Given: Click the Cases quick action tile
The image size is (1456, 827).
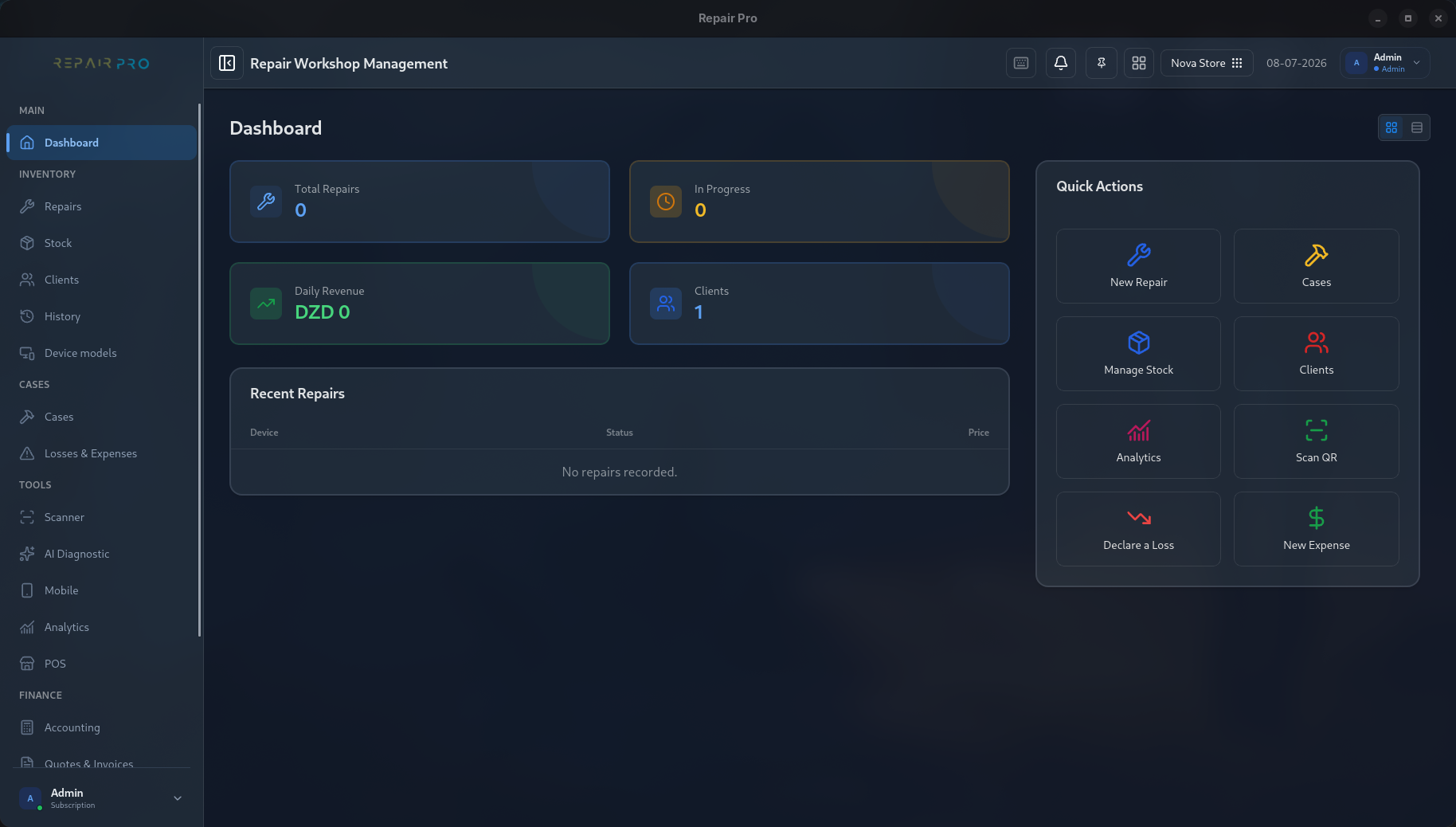Looking at the screenshot, I should [1316, 266].
